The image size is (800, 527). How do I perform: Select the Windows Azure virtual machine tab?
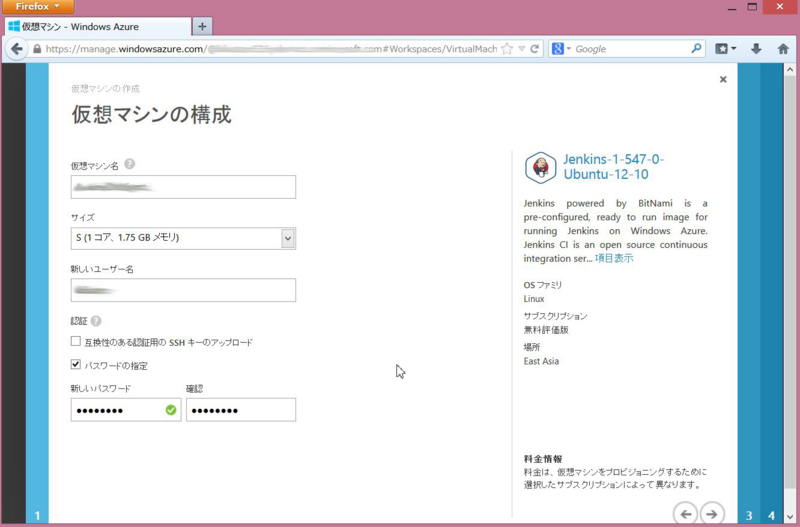click(98, 27)
